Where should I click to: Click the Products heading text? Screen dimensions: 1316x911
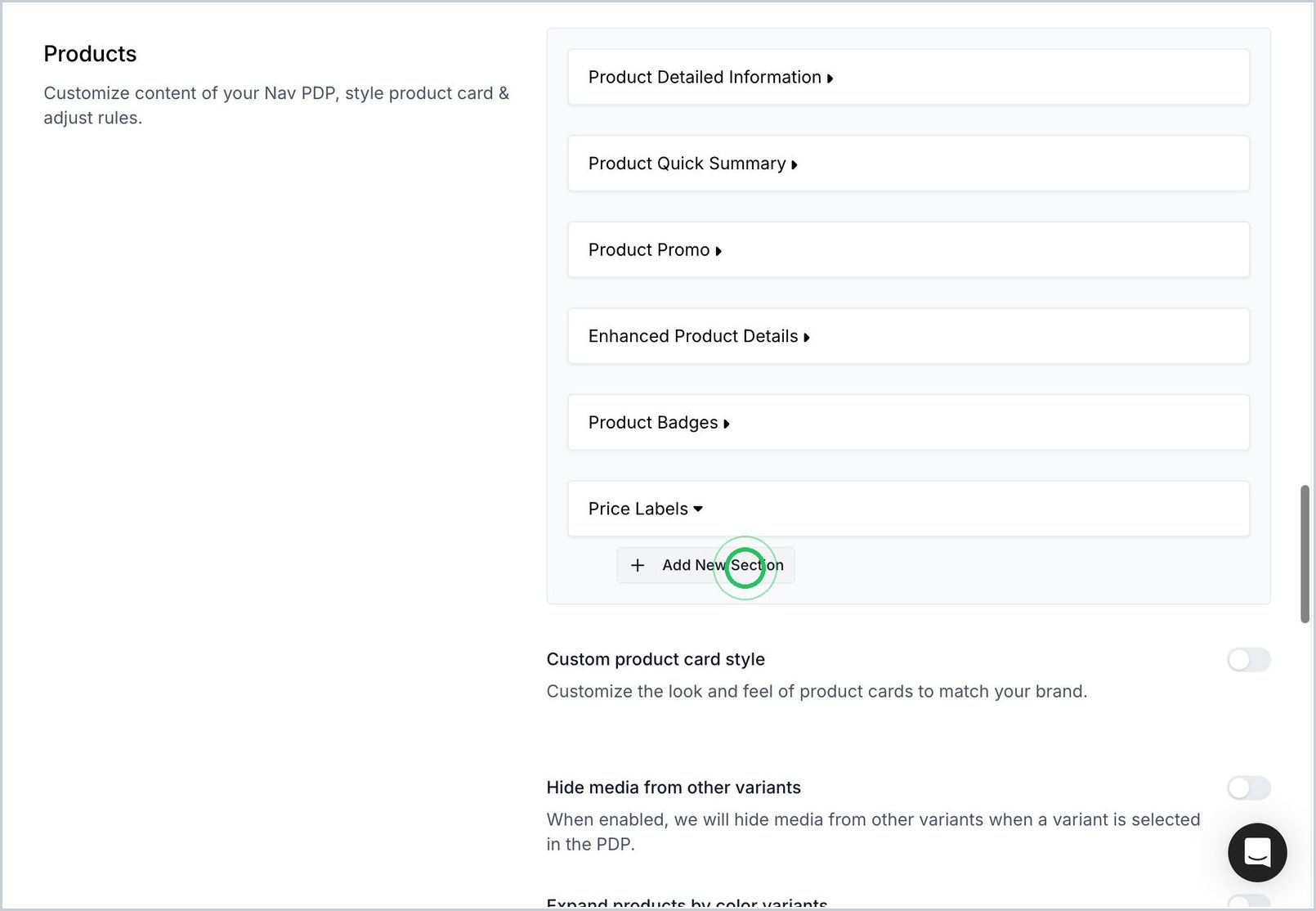(90, 54)
